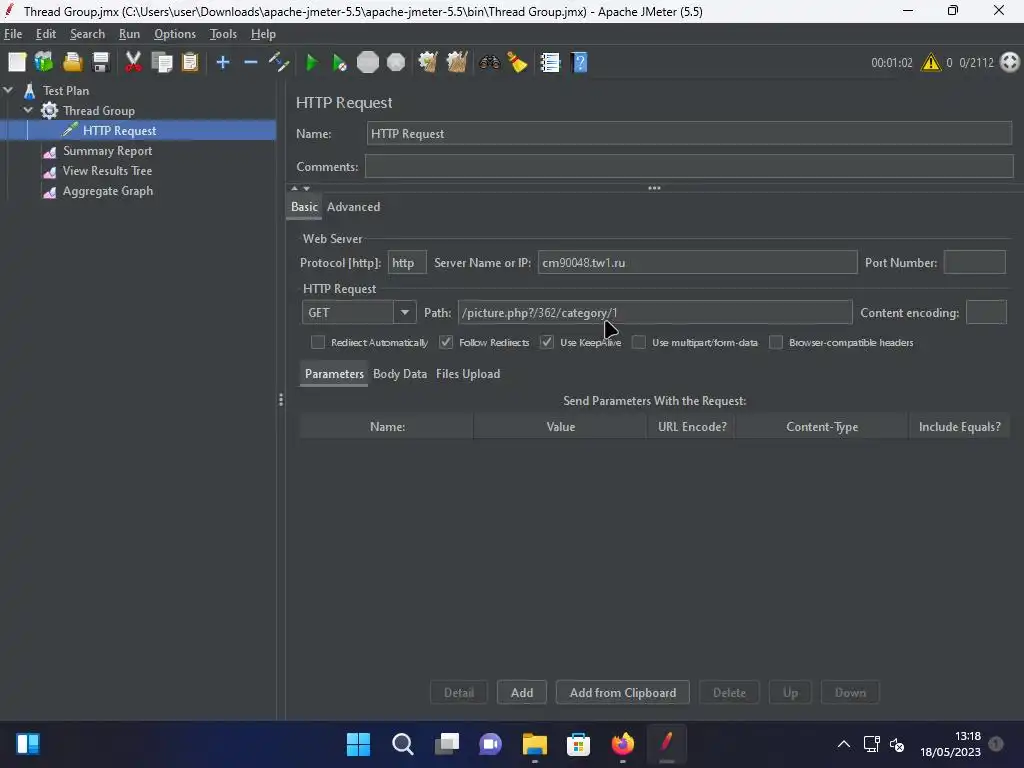Save the test plan with disk icon
The height and width of the screenshot is (768, 1024).
[101, 63]
